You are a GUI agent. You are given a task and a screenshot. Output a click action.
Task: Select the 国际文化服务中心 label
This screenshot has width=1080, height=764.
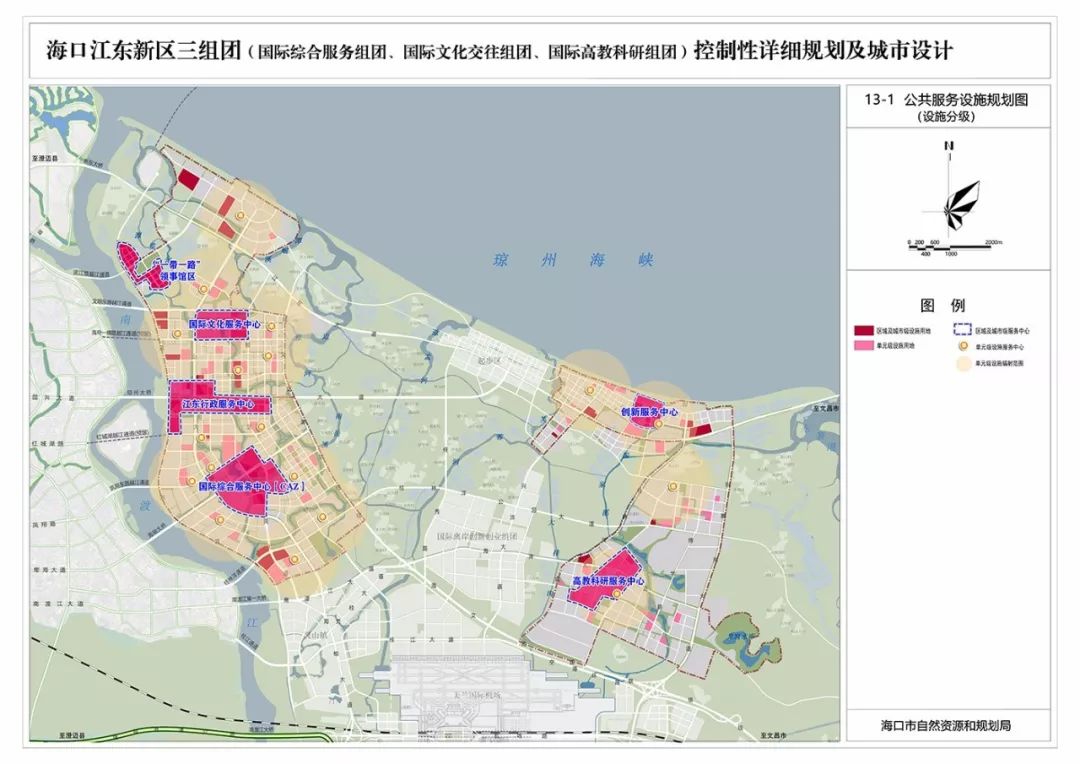(225, 323)
